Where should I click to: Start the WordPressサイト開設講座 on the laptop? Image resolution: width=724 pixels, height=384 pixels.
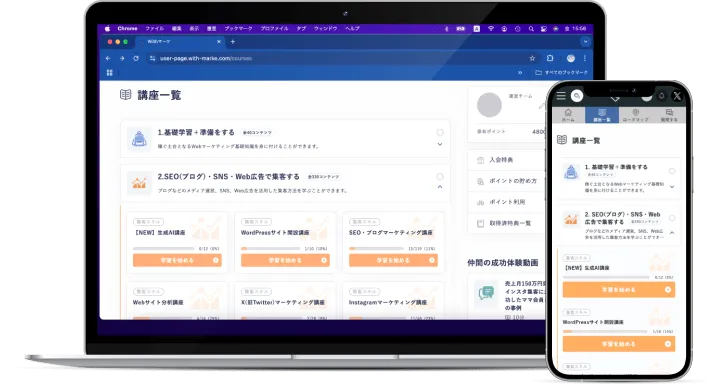tap(285, 260)
